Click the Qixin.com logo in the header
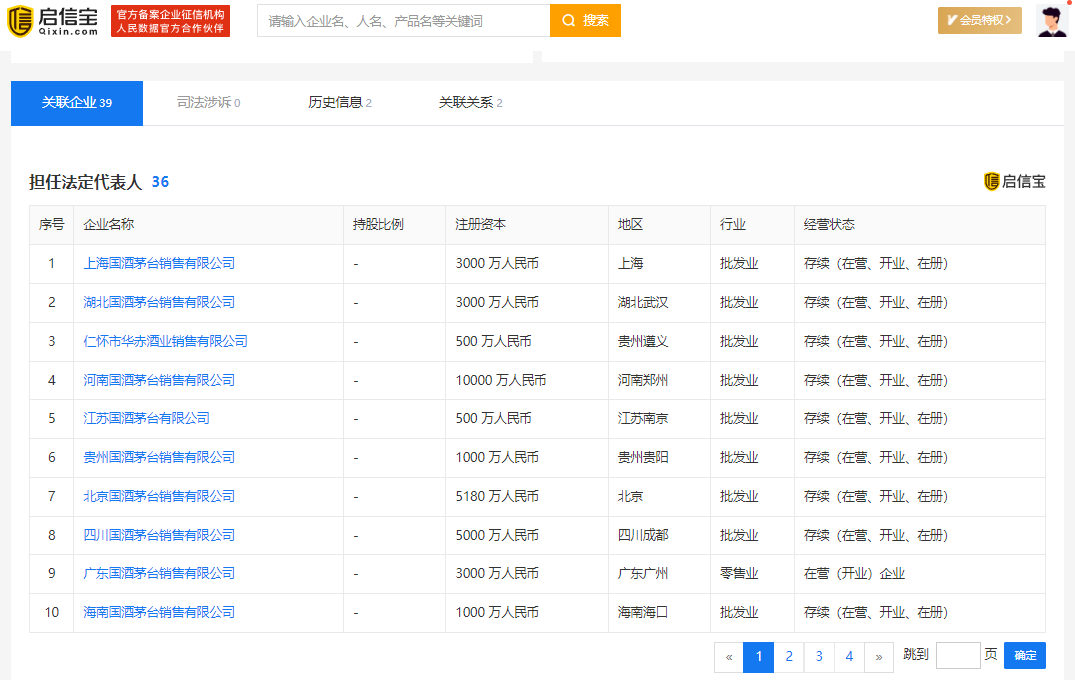The width and height of the screenshot is (1075, 680). [x=53, y=21]
